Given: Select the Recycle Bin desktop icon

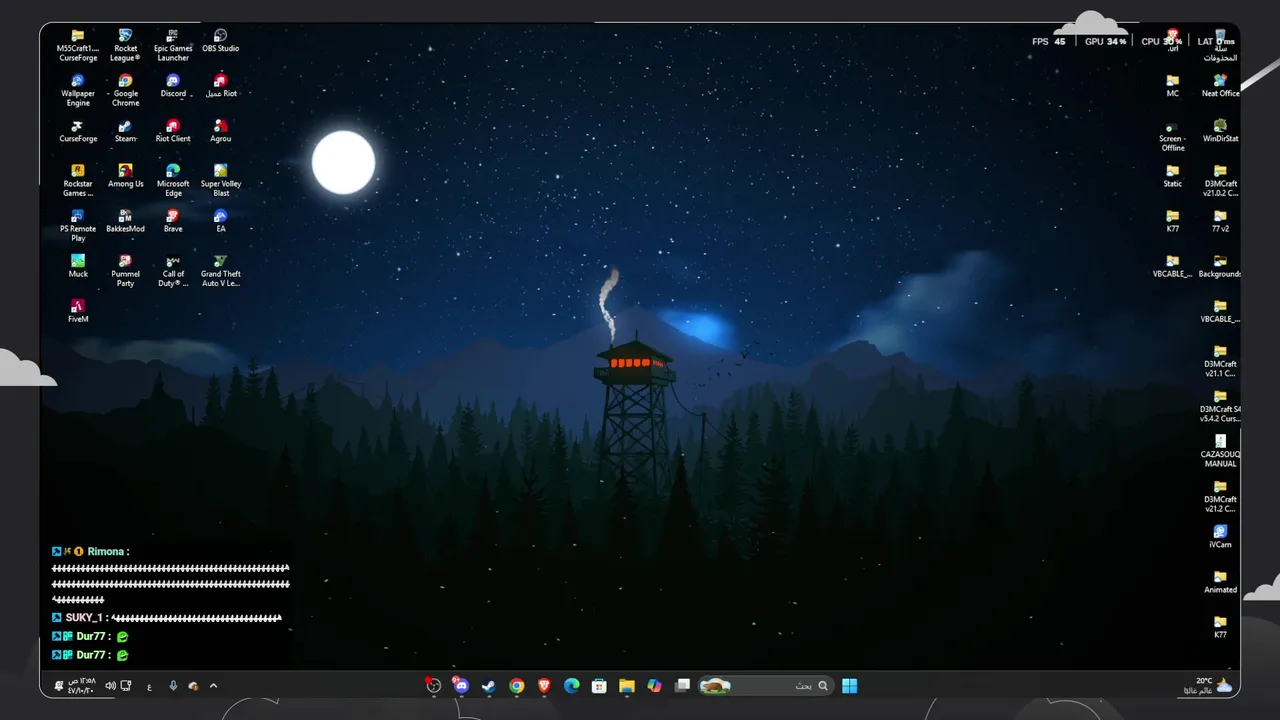Looking at the screenshot, I should (1220, 45).
